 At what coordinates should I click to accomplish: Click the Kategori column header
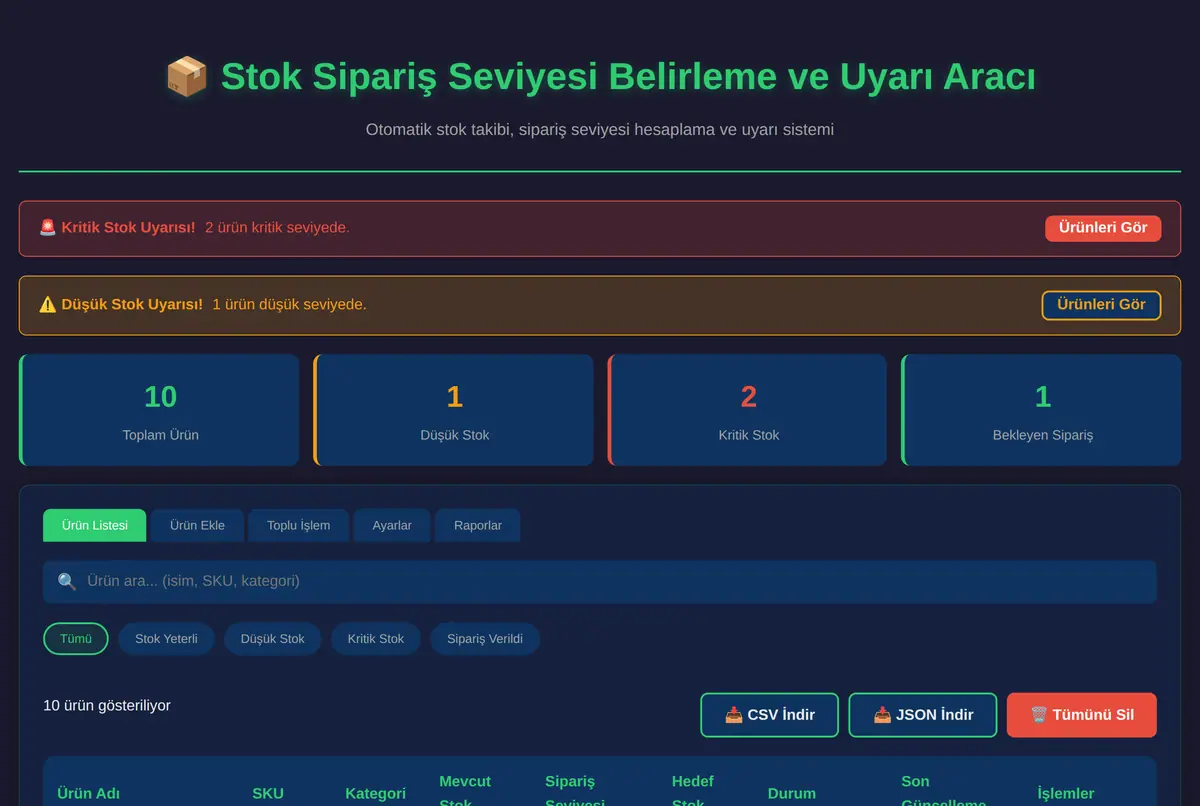pos(376,793)
